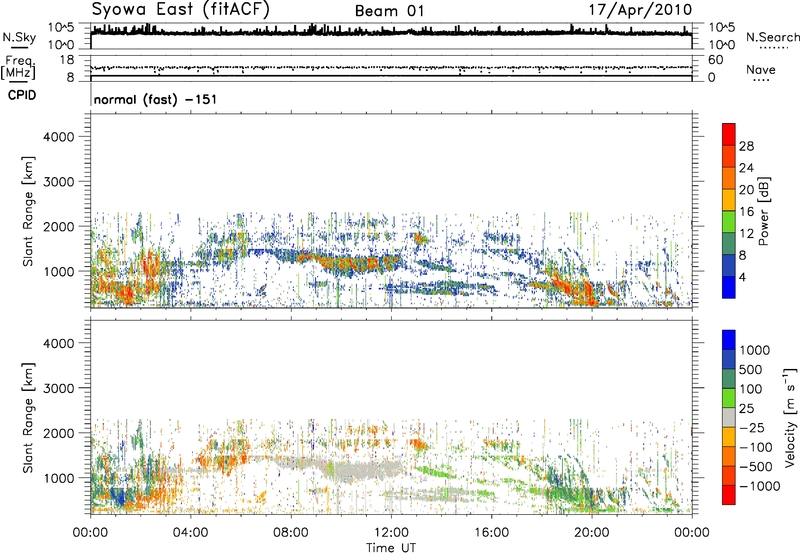800x554 pixels.
Task: Click the 'Nave' label
Action: point(761,69)
